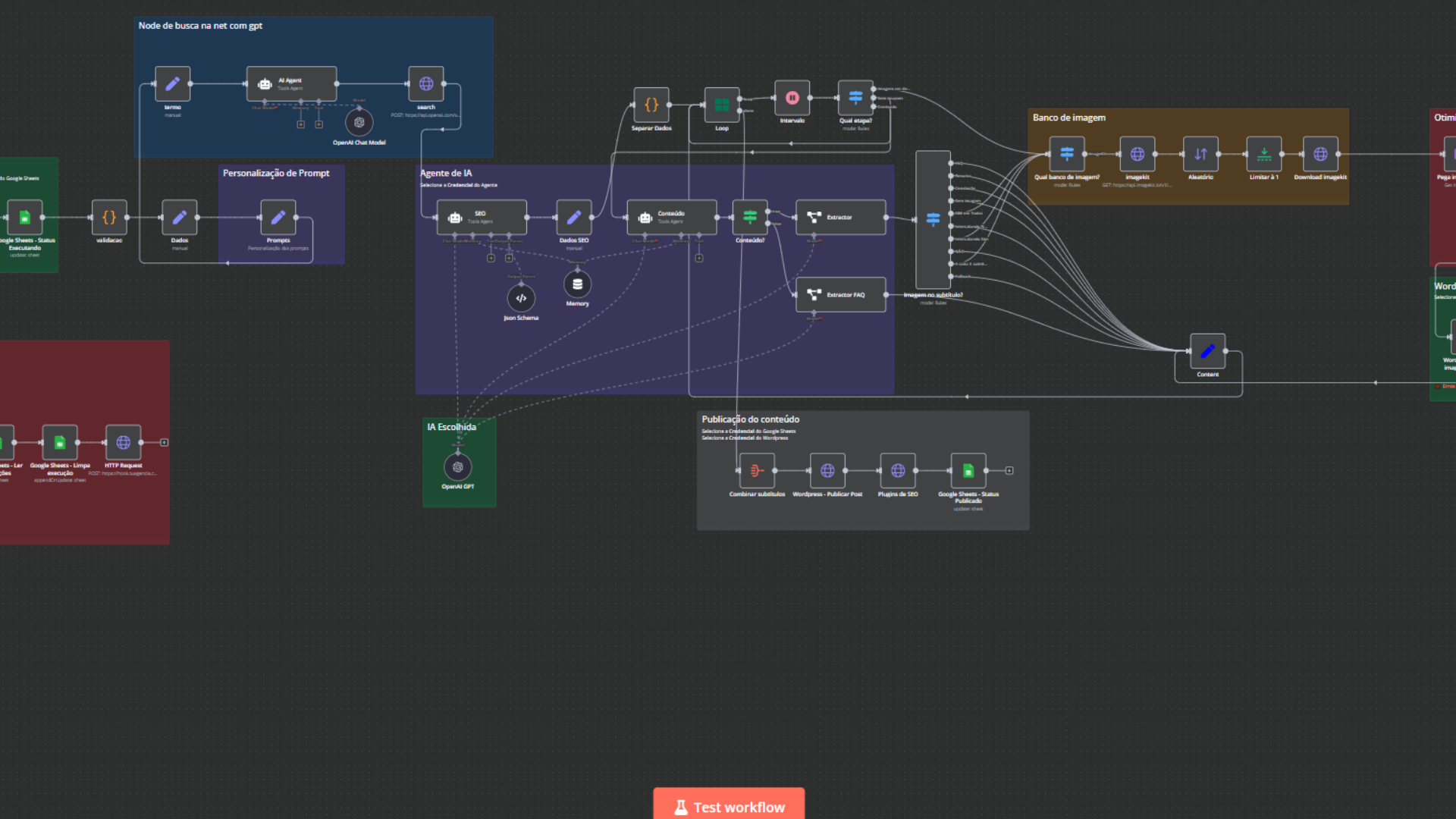Open the search HTTP request node

(x=426, y=84)
